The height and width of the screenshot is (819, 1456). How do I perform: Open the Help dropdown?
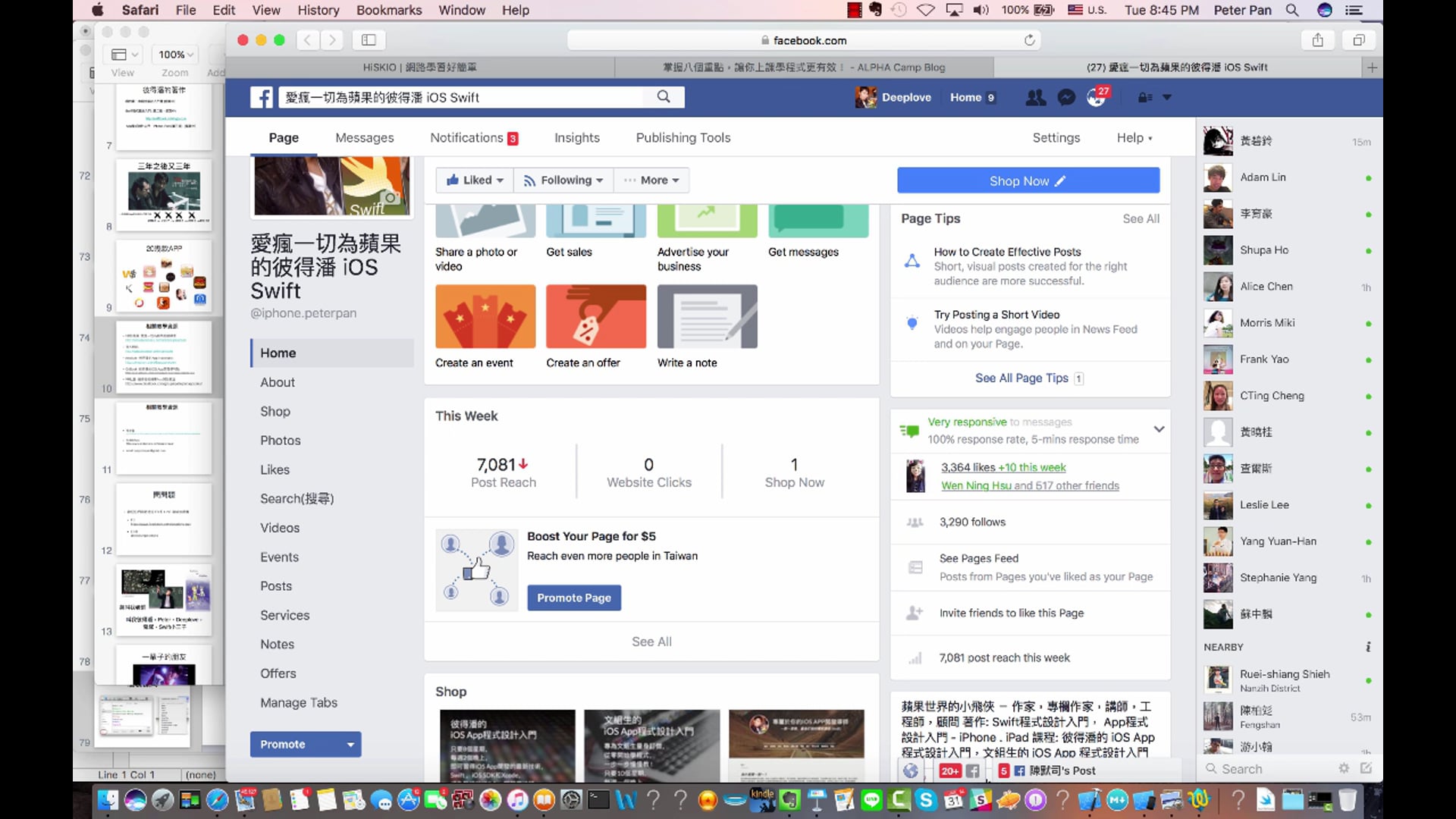click(1134, 138)
